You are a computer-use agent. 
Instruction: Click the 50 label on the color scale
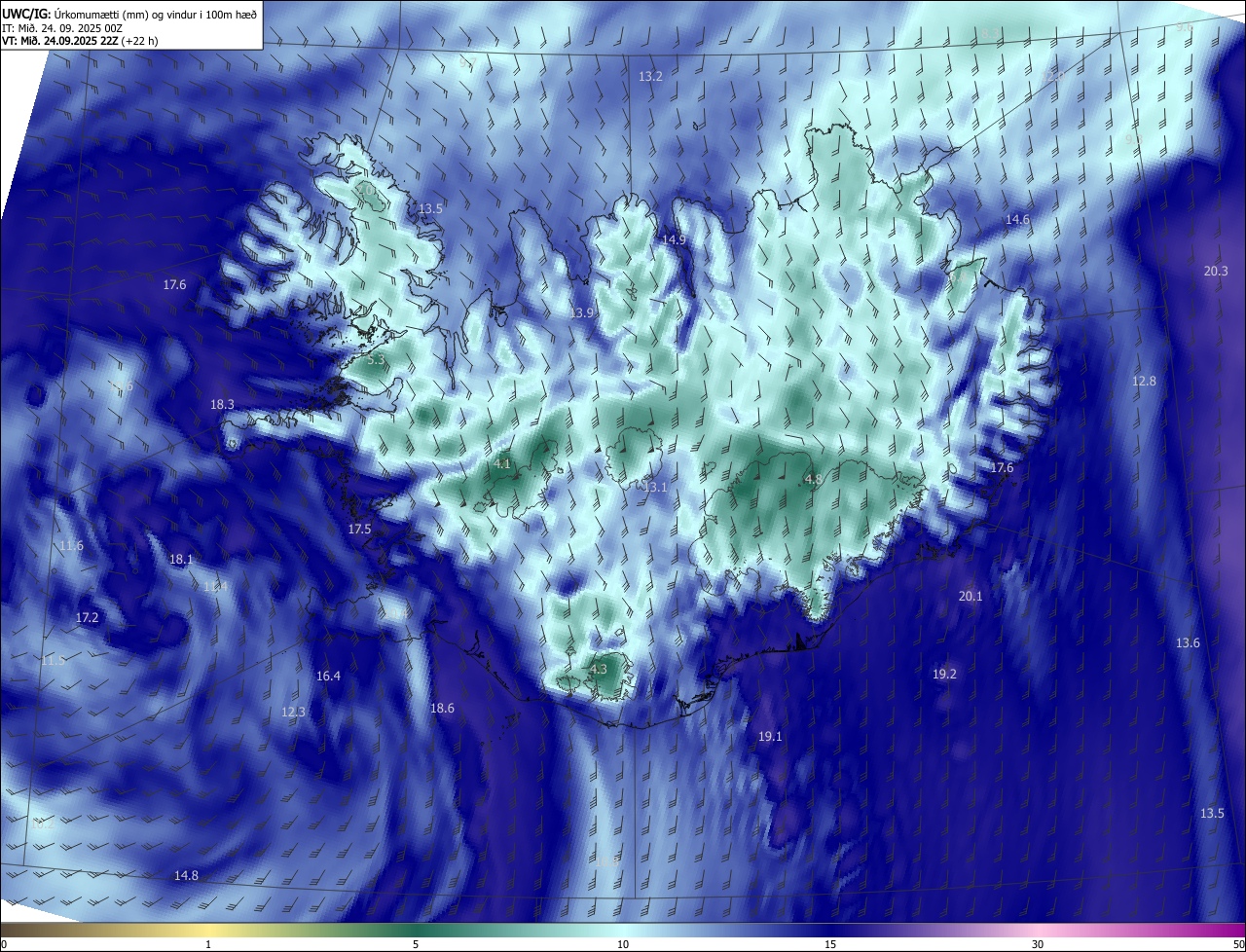[x=1238, y=944]
